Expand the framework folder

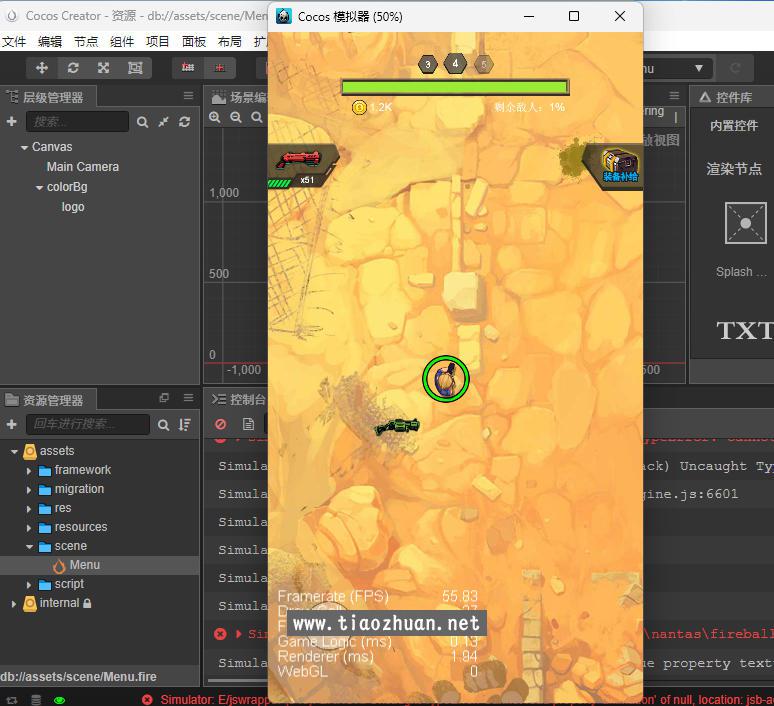29,471
